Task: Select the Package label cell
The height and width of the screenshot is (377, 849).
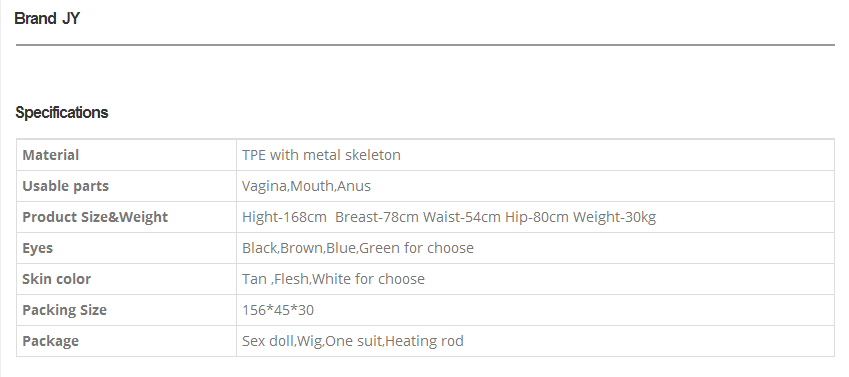Action: [x=127, y=341]
